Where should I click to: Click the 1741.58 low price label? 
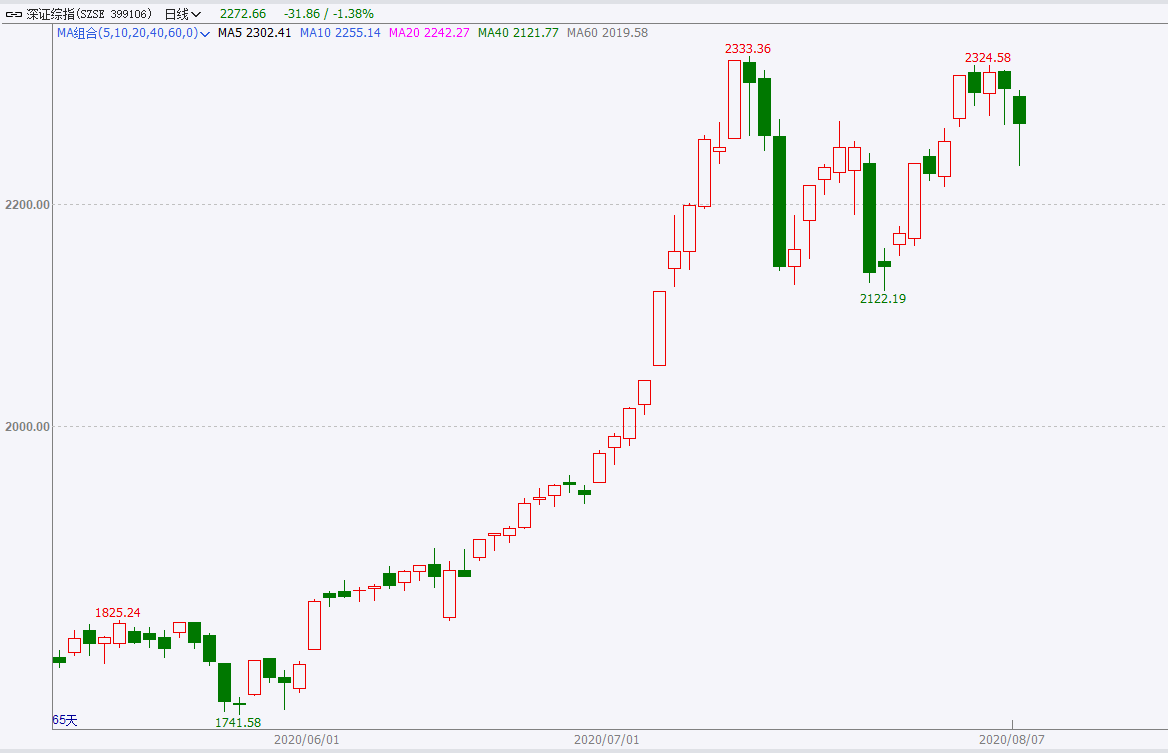238,722
